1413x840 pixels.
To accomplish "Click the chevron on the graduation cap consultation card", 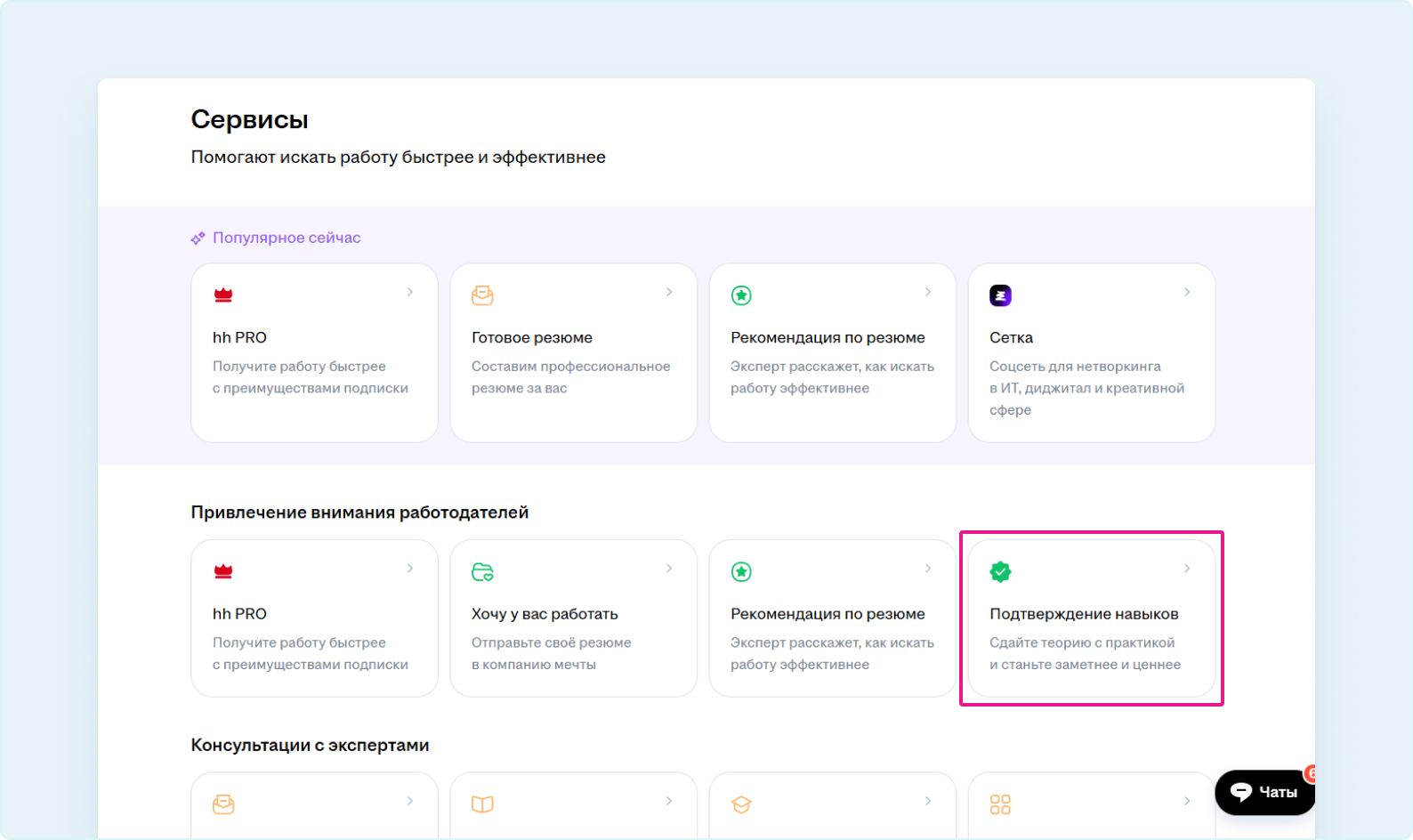I will (928, 801).
